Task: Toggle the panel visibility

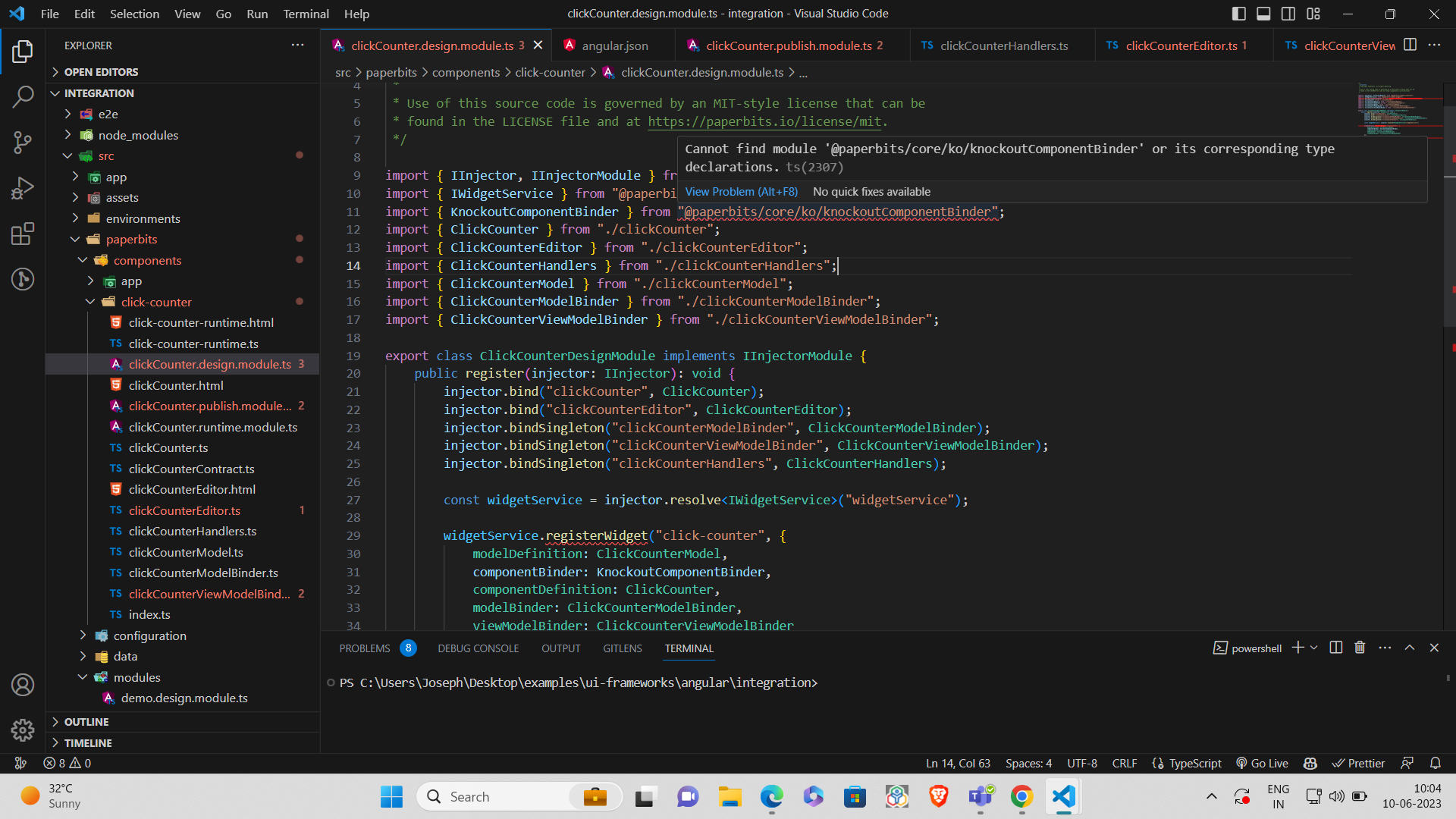Action: tap(1263, 13)
